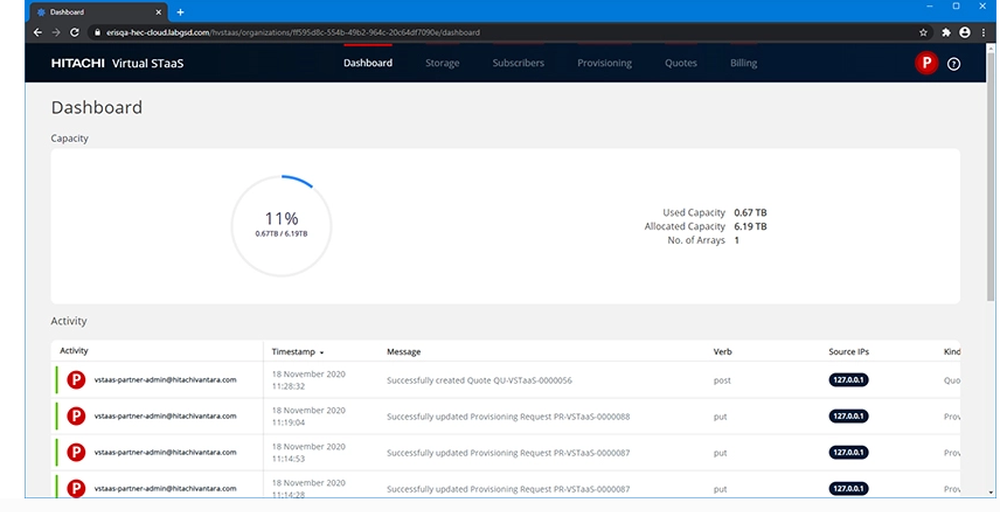This screenshot has width=1000, height=512.
Task: Click the browser forward arrow
Action: coord(56,33)
